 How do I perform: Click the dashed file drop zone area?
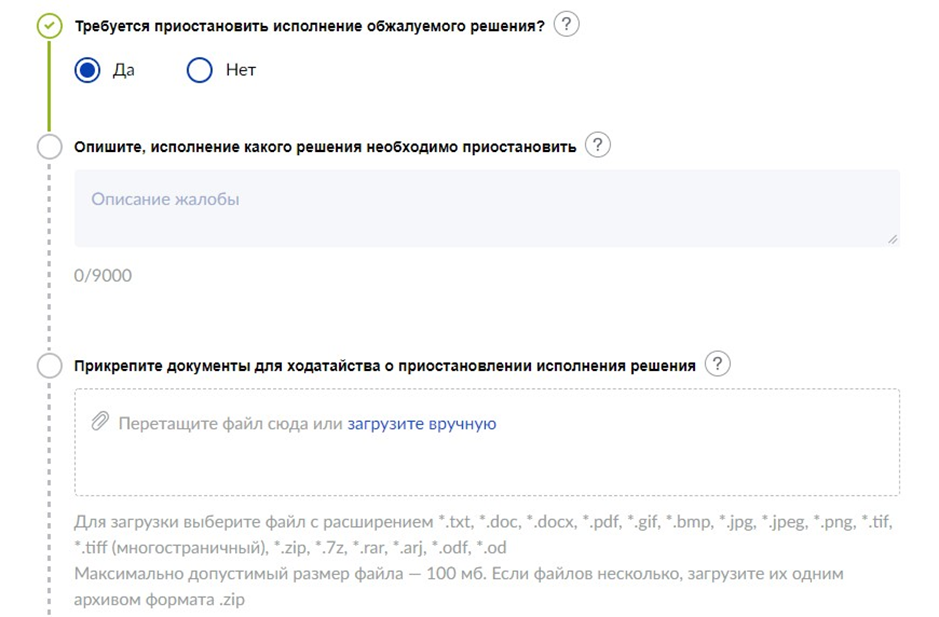(x=486, y=465)
